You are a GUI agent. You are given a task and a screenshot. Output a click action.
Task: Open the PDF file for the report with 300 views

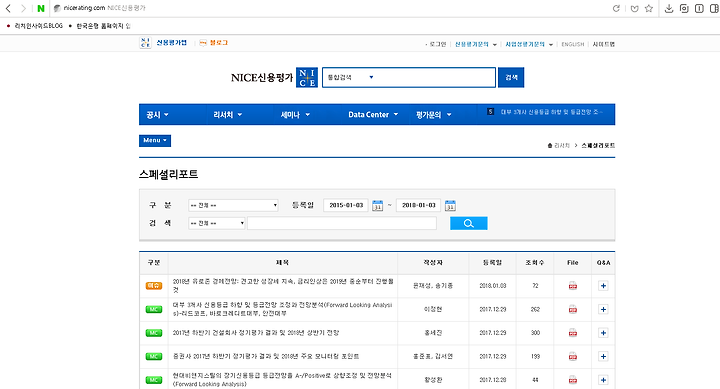[x=573, y=333]
